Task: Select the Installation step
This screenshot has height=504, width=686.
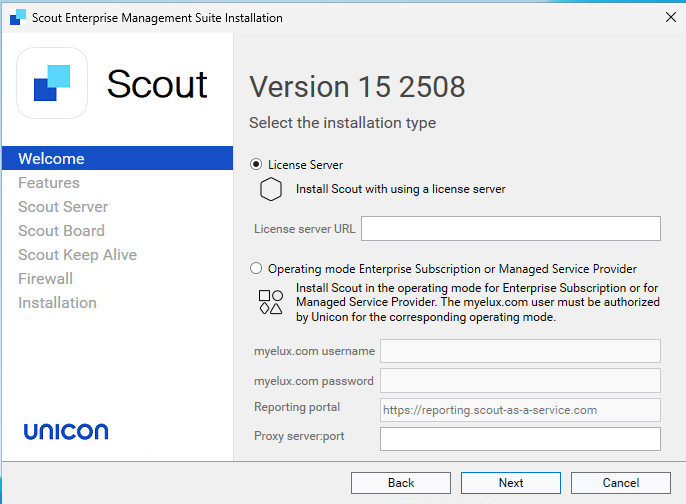Action: [57, 303]
